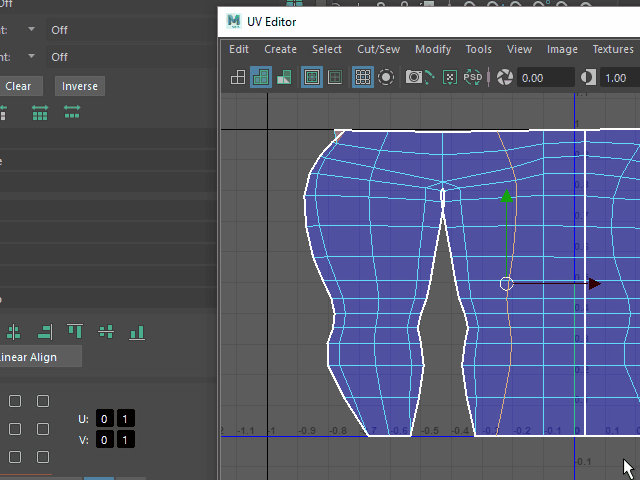
Task: Toggle shaded UV display icon
Action: tap(261, 77)
